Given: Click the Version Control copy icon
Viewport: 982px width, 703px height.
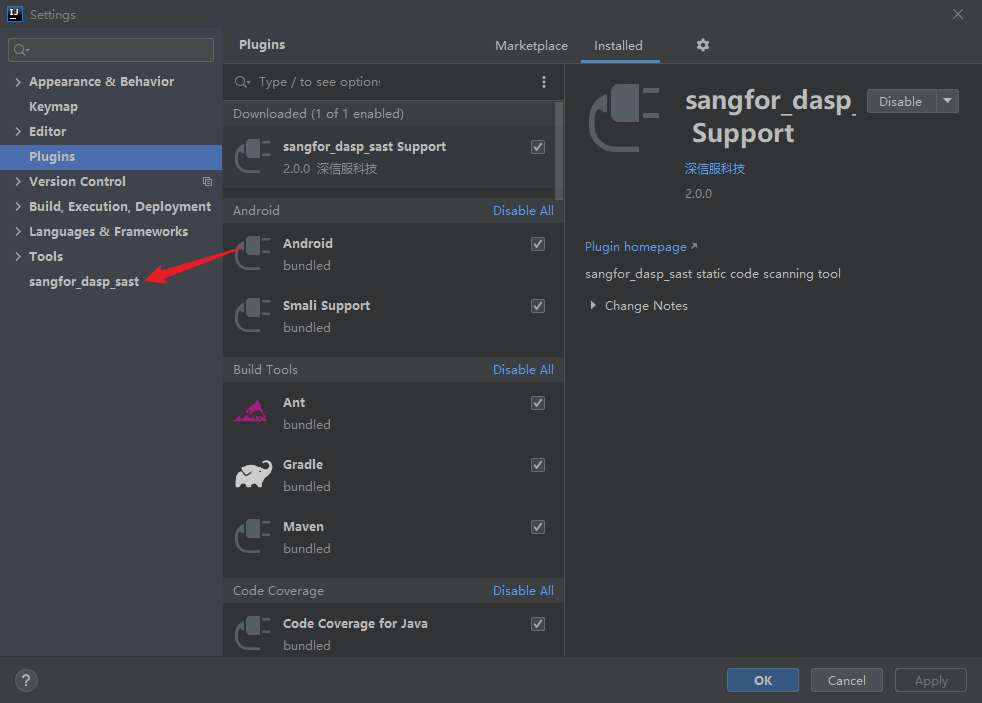Looking at the screenshot, I should point(207,182).
